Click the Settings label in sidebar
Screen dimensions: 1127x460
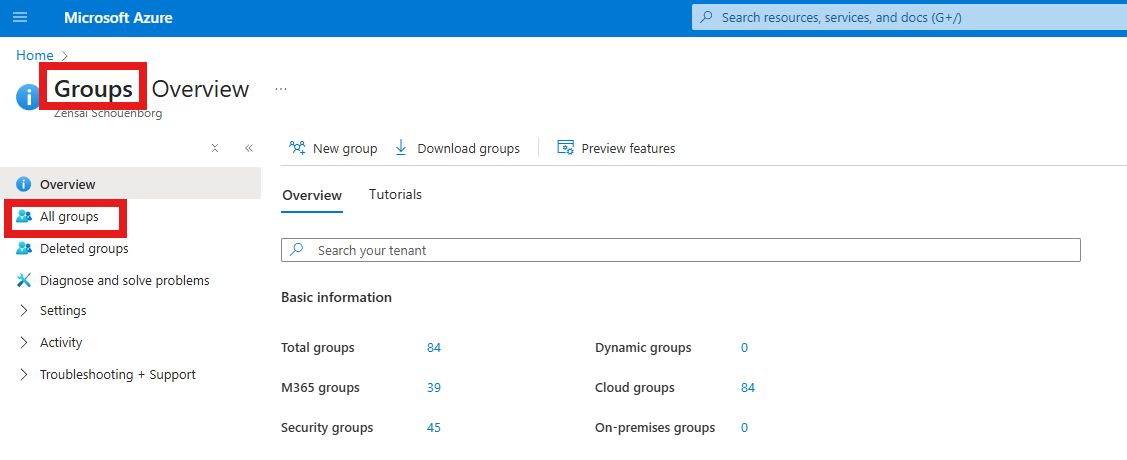coord(63,310)
